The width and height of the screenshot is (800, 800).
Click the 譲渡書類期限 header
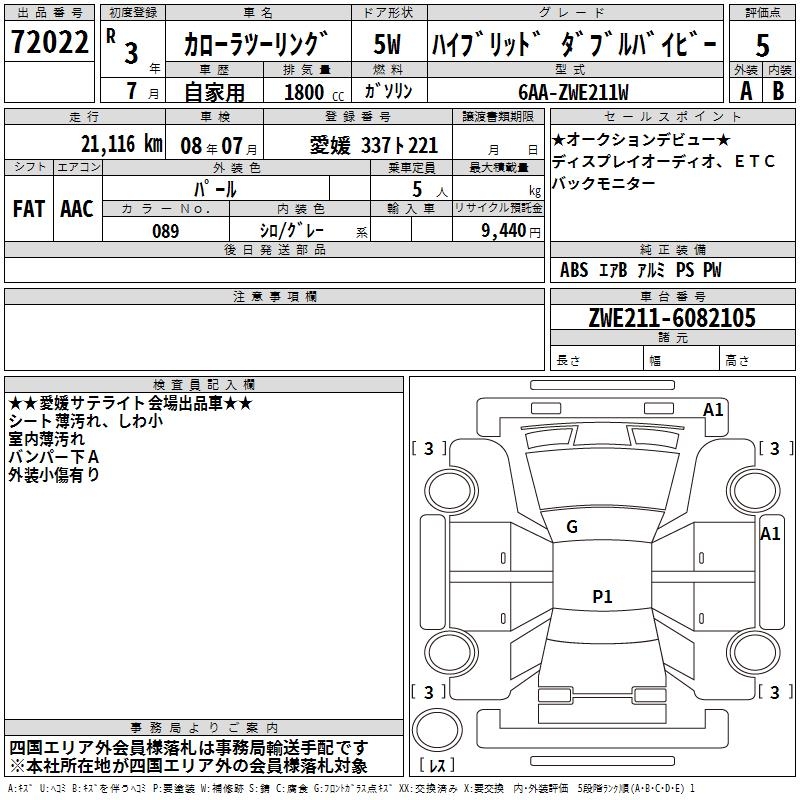coord(498,116)
